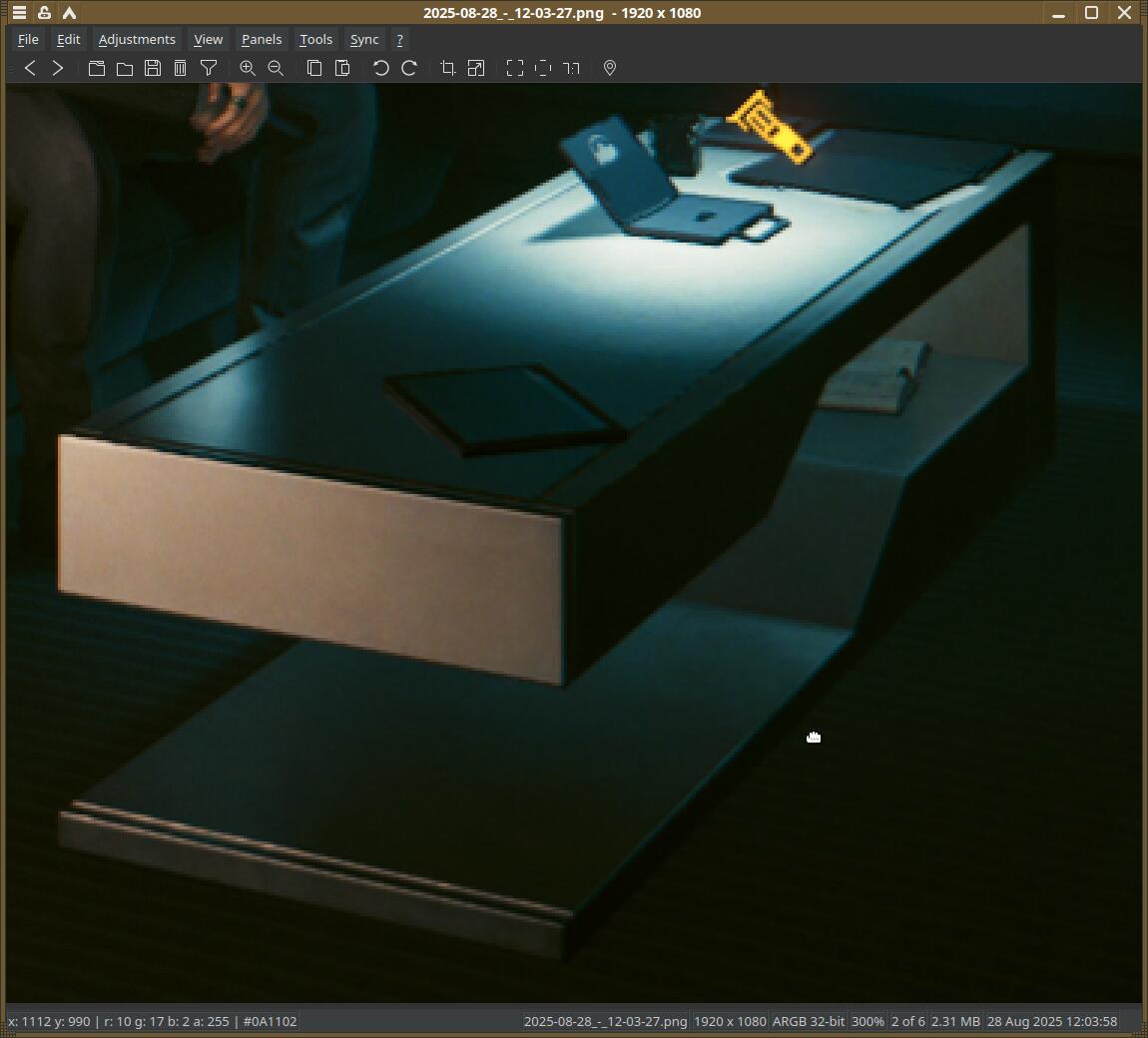Screen dimensions: 1148x1038
Task: Open the ? help menu
Action: [399, 40]
